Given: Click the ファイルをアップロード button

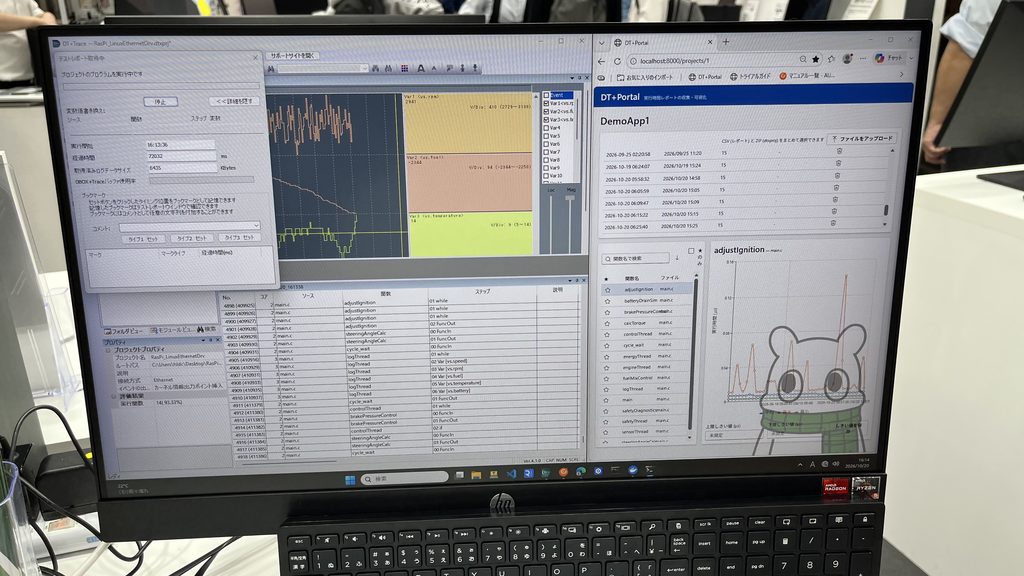Looking at the screenshot, I should (x=861, y=138).
